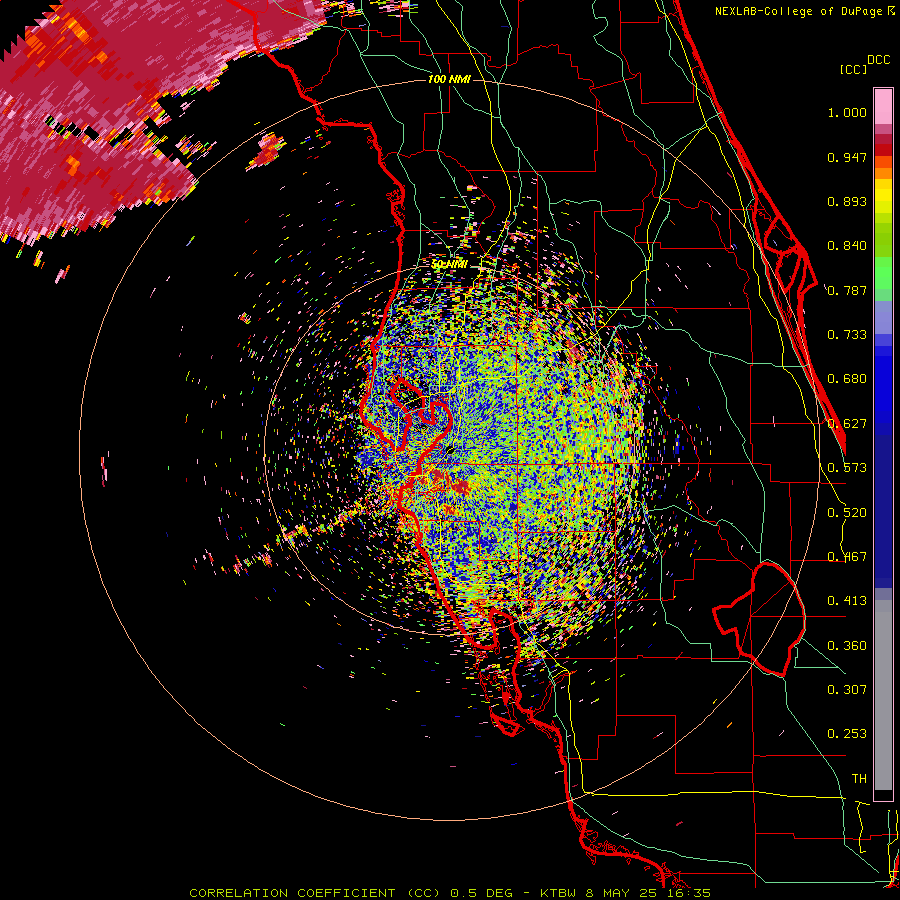Screen dimensions: 900x900
Task: Click the Correlation Coefficient caption at bottom
Action: [450, 893]
